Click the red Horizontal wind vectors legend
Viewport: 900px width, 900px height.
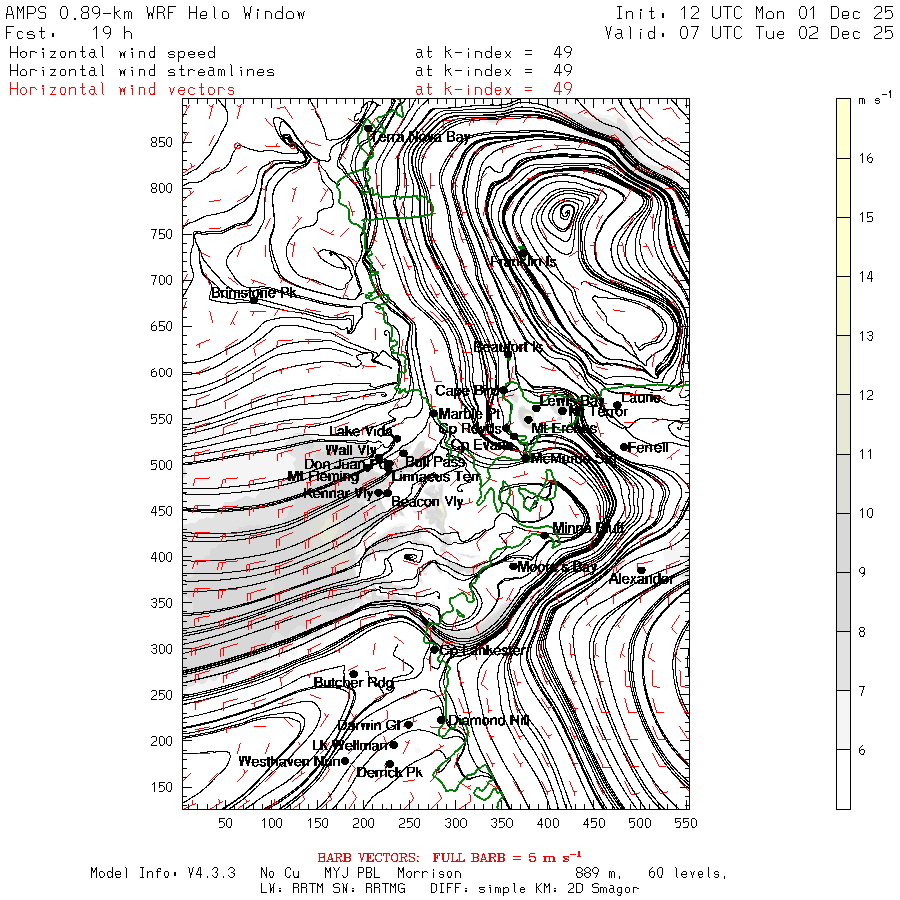(122, 90)
